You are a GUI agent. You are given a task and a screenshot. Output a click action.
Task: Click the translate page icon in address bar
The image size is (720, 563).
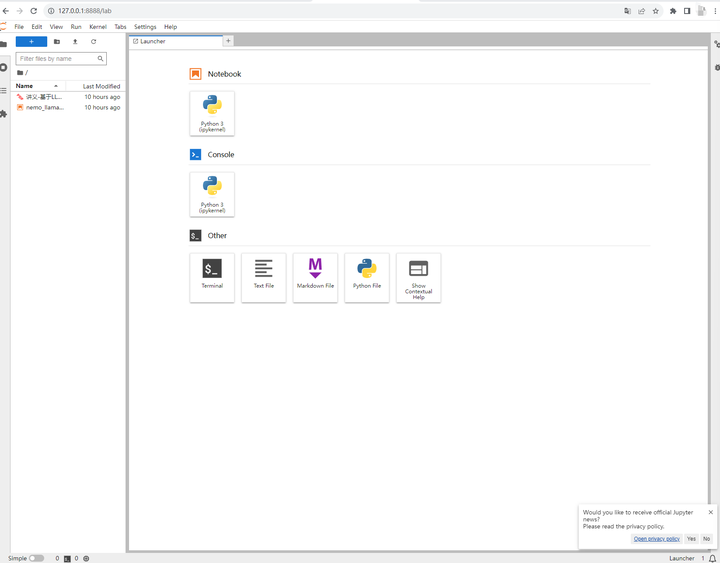click(x=627, y=11)
